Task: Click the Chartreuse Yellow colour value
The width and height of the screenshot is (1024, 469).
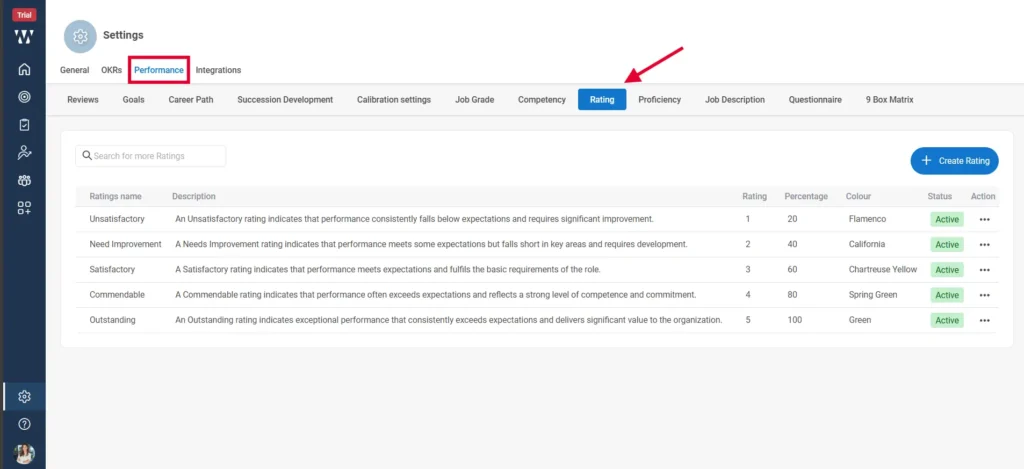Action: pyautogui.click(x=883, y=269)
